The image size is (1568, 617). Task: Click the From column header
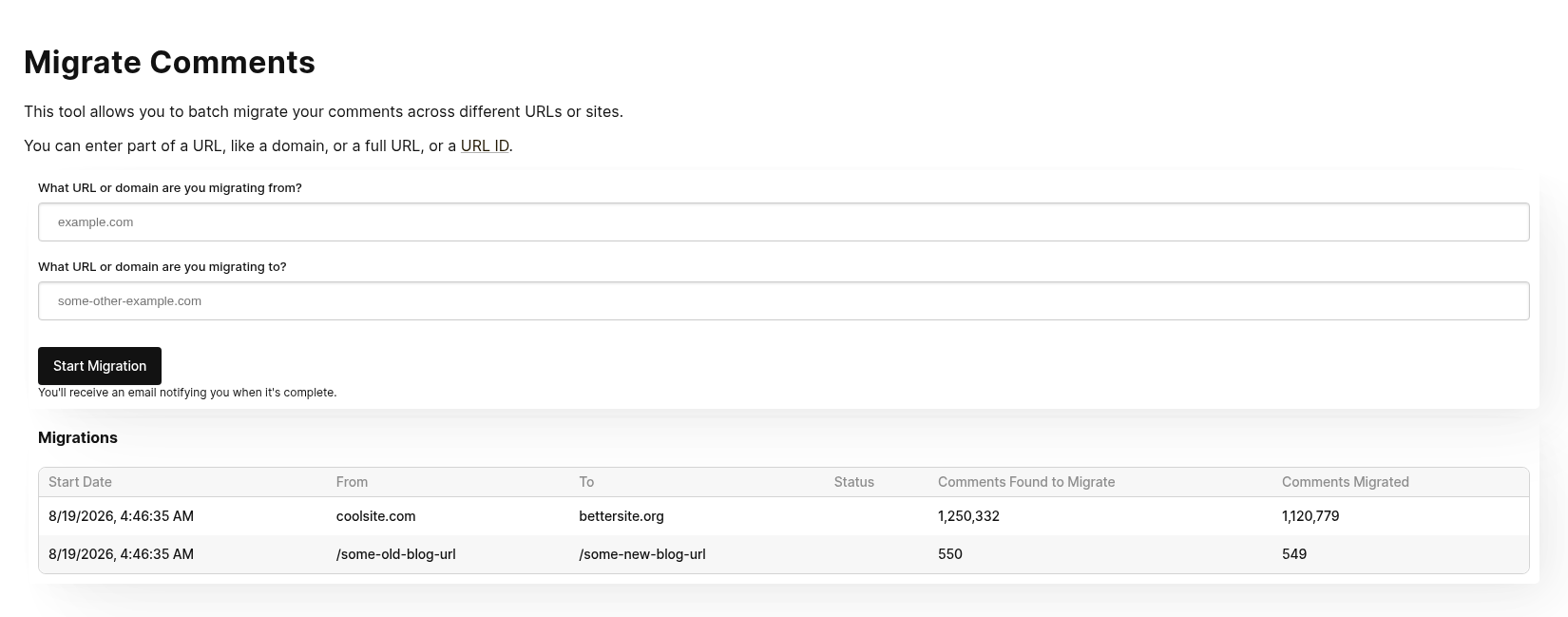click(352, 482)
